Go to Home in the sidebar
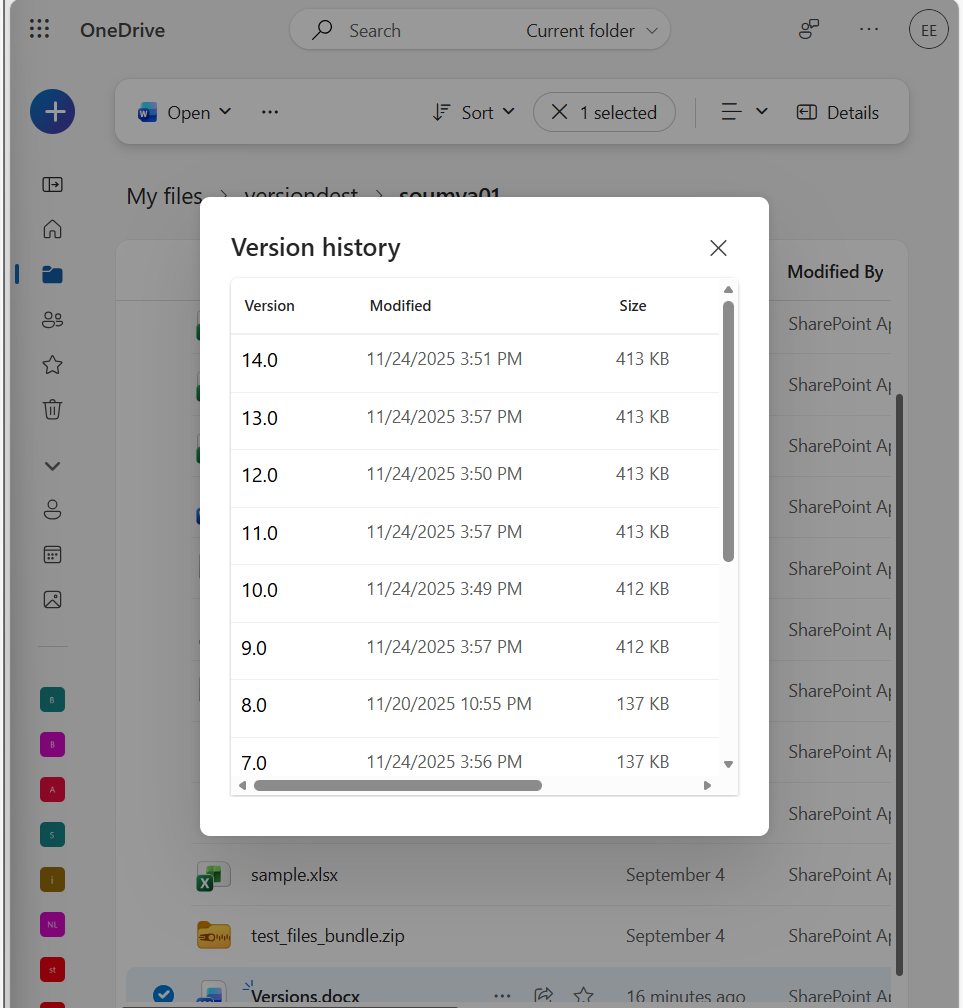The width and height of the screenshot is (963, 1008). coord(51,229)
